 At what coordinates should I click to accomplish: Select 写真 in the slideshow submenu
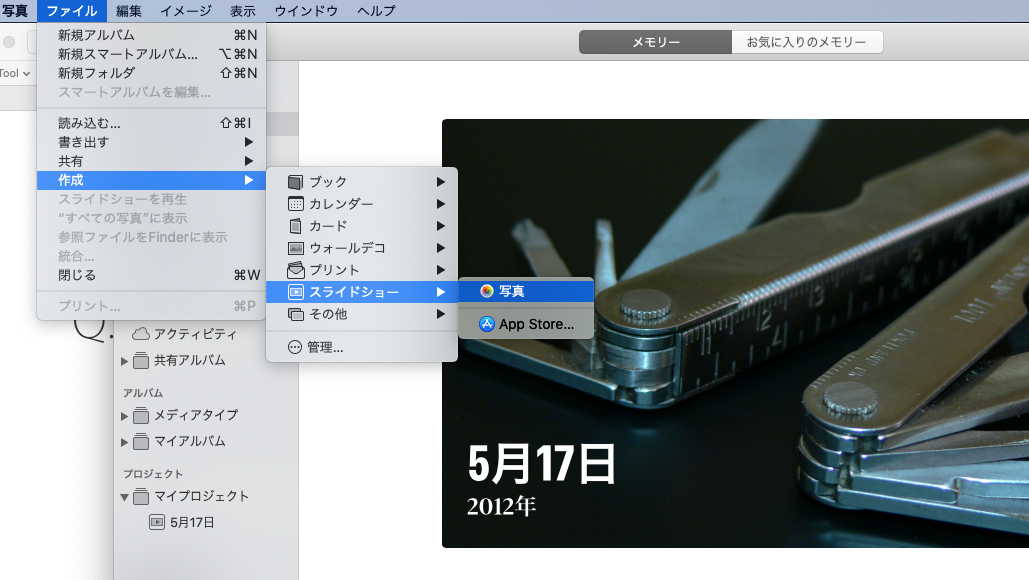pyautogui.click(x=526, y=291)
